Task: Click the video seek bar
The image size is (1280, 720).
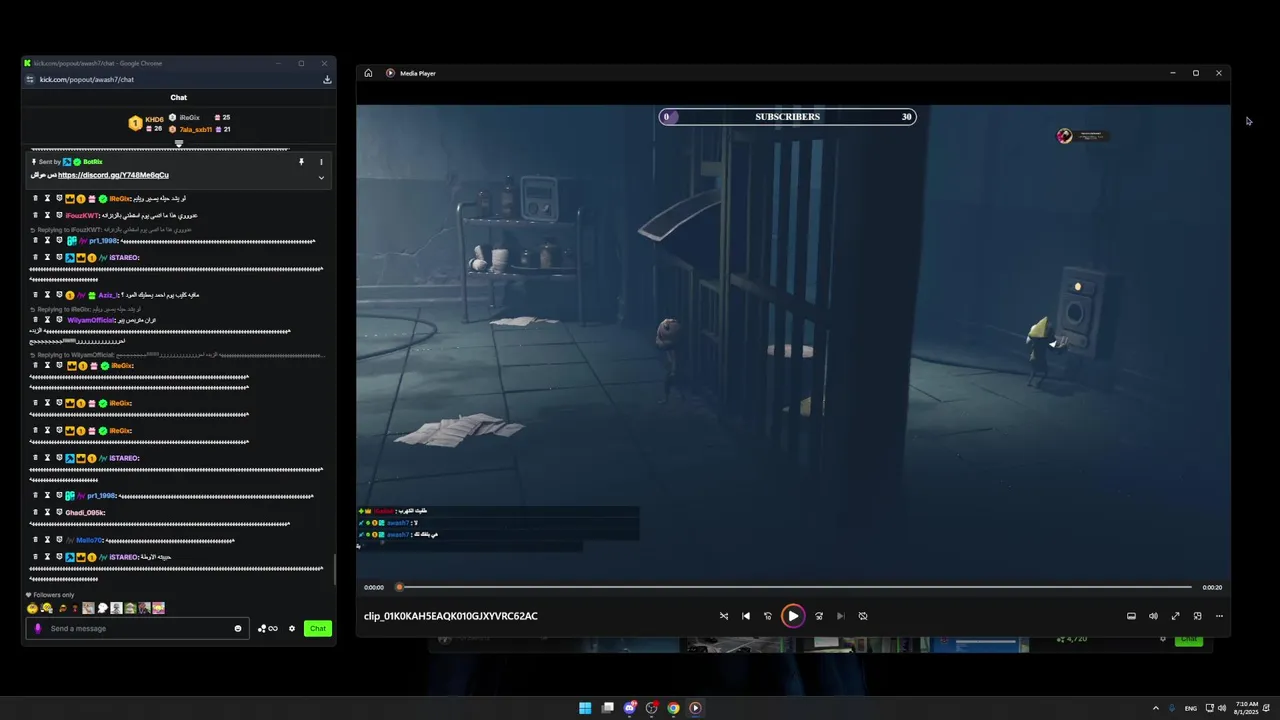Action: tap(795, 587)
